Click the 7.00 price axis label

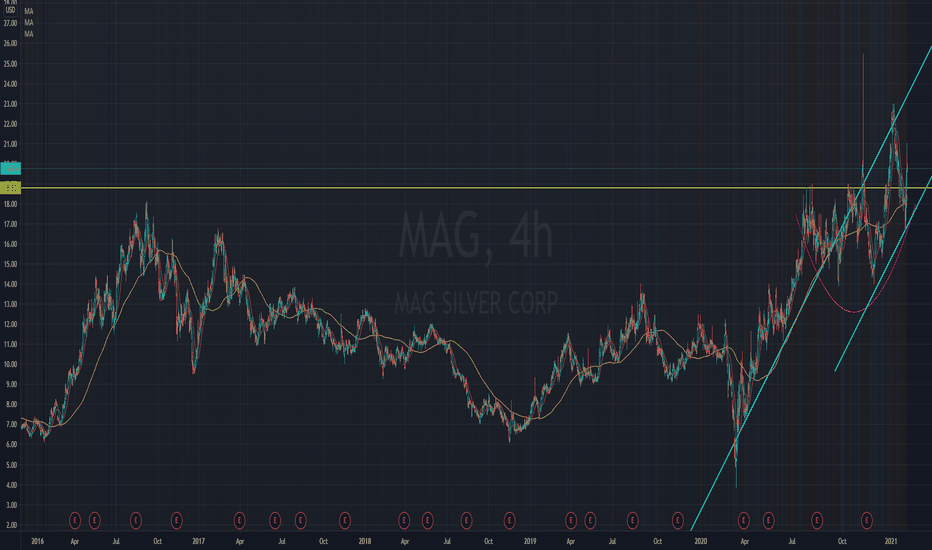(x=11, y=425)
